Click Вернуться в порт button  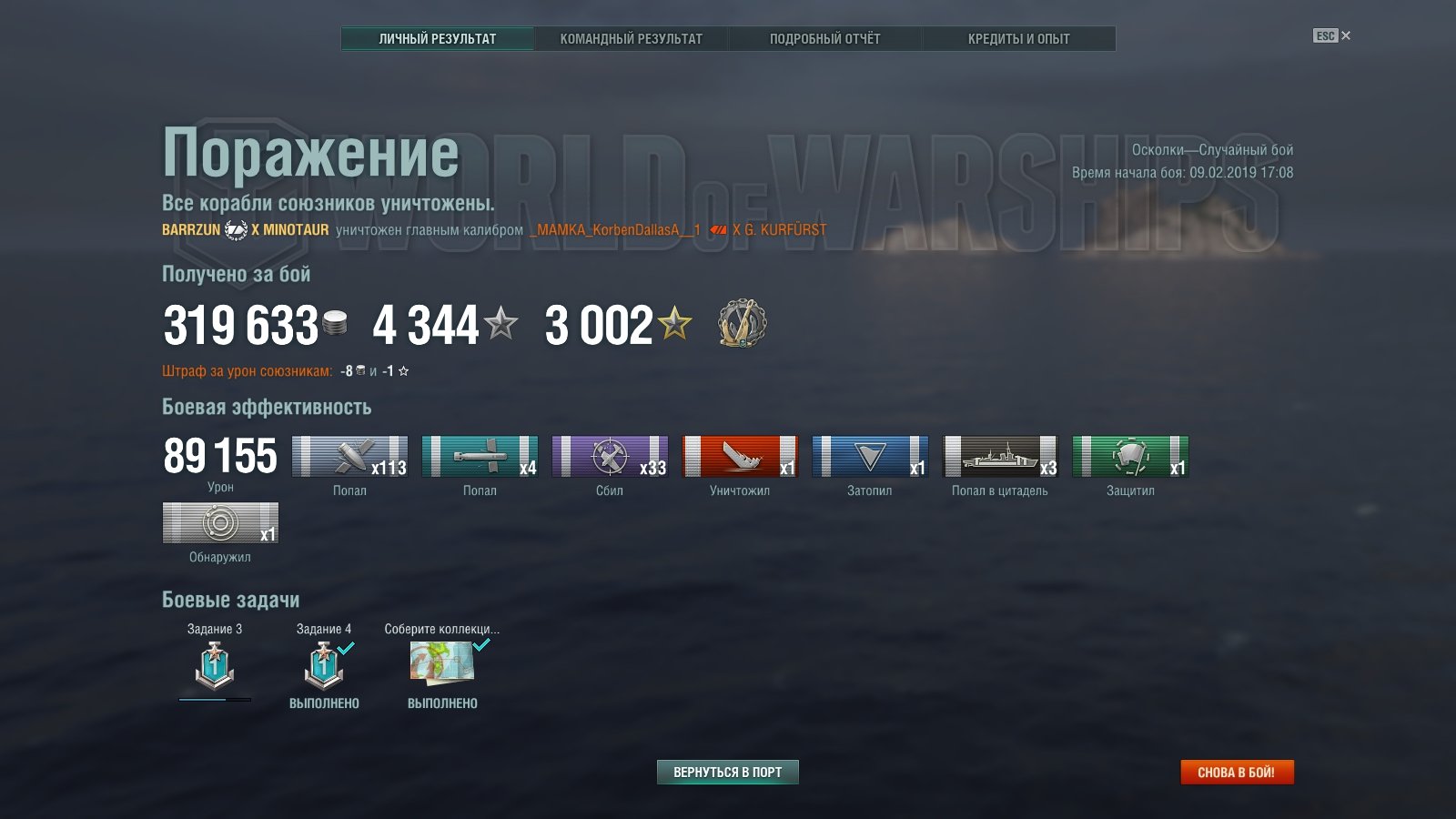click(x=727, y=772)
